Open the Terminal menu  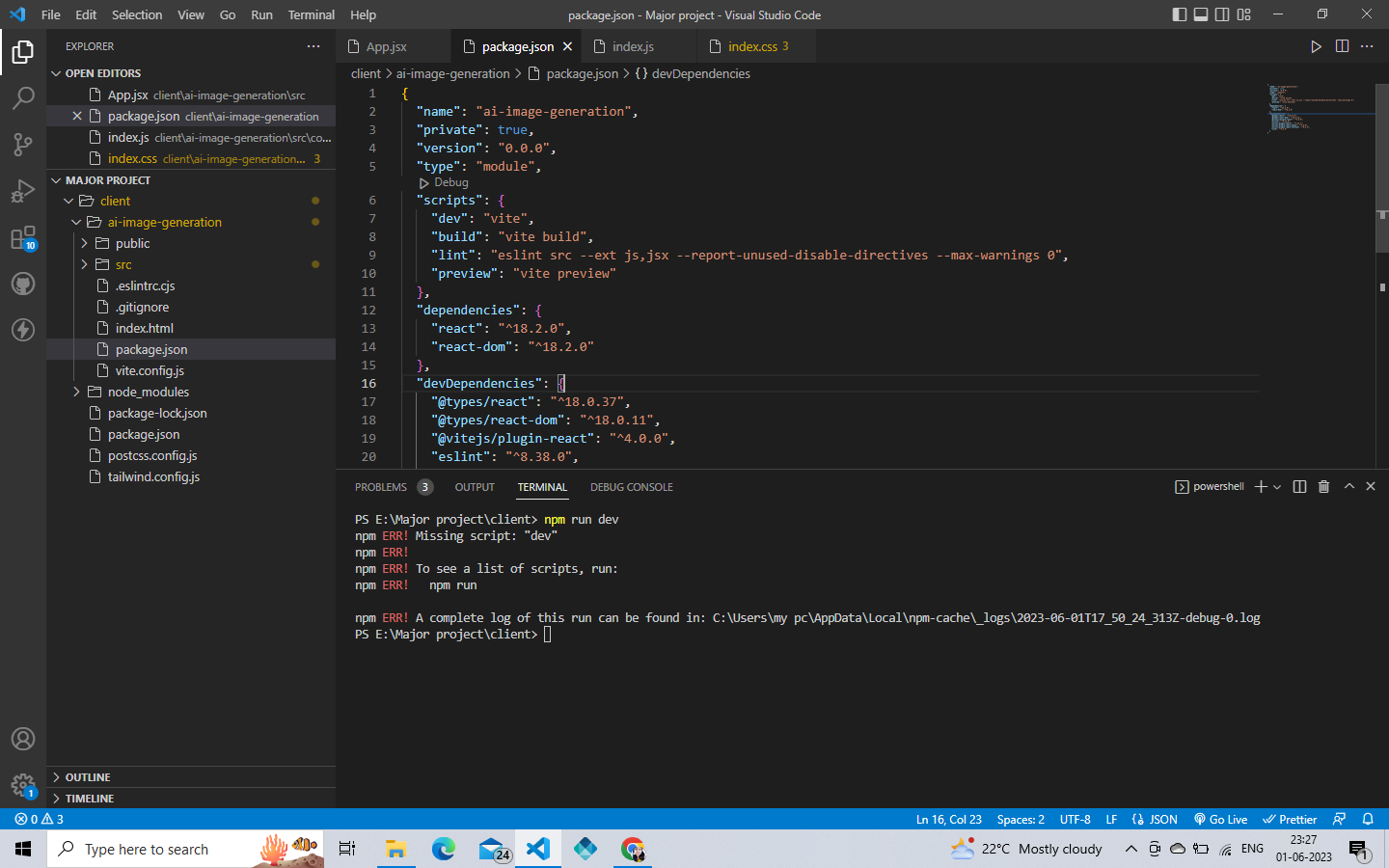point(311,14)
